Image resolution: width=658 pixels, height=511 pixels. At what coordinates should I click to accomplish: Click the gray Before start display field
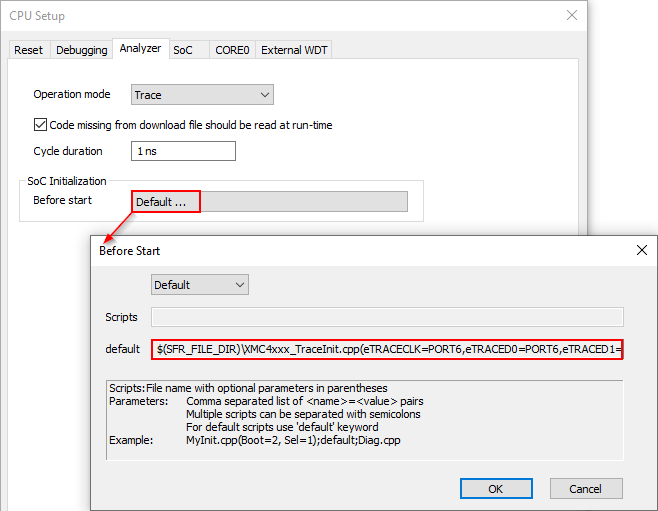point(304,201)
